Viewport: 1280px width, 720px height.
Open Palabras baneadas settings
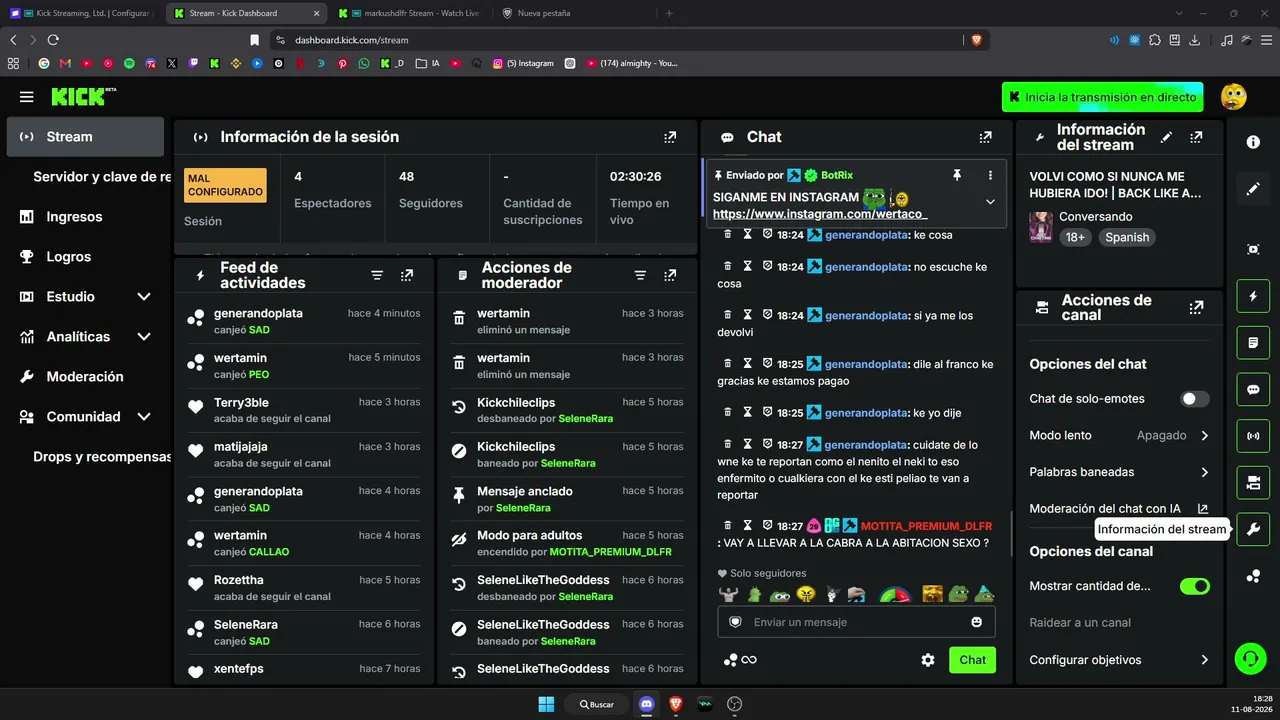[x=1119, y=472]
